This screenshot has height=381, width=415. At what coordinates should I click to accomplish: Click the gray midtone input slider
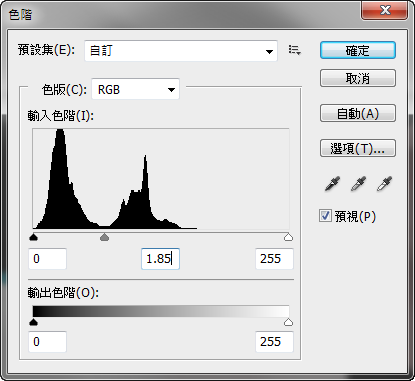105,237
